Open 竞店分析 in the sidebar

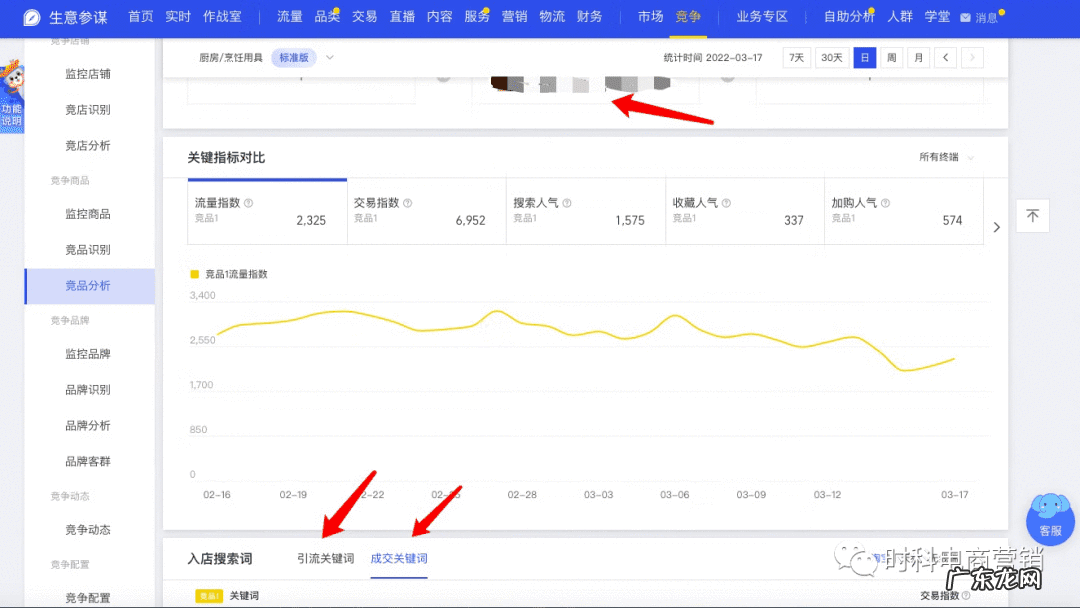tap(90, 145)
